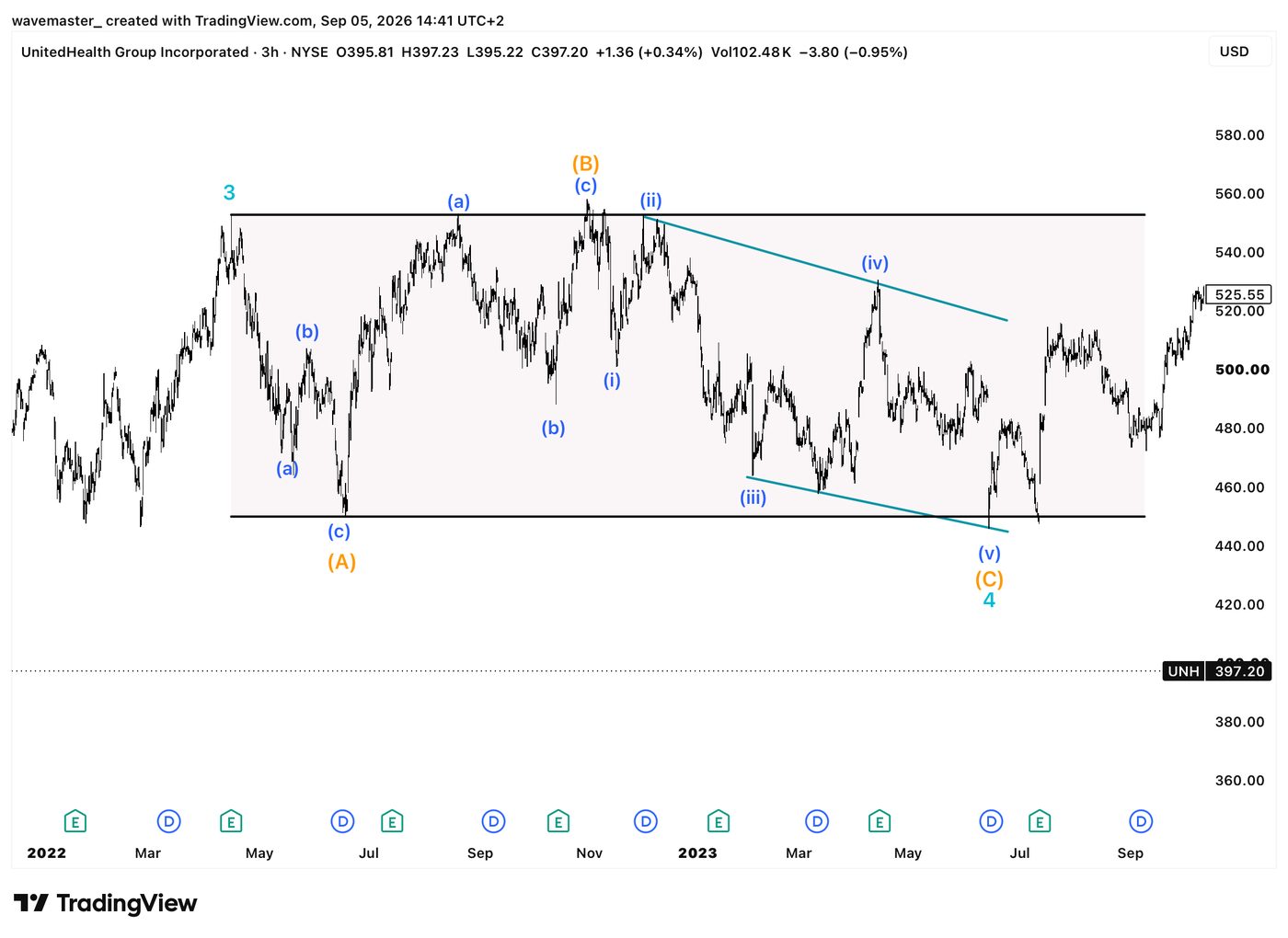Click the earnings marker just after Jul 2022
The width and height of the screenshot is (1288, 938).
[x=392, y=821]
